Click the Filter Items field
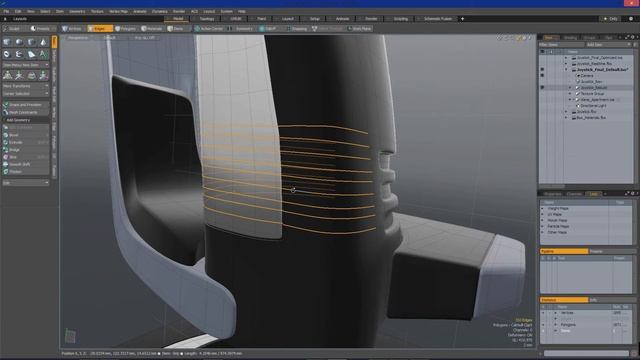This screenshot has width=640, height=360. [x=562, y=45]
